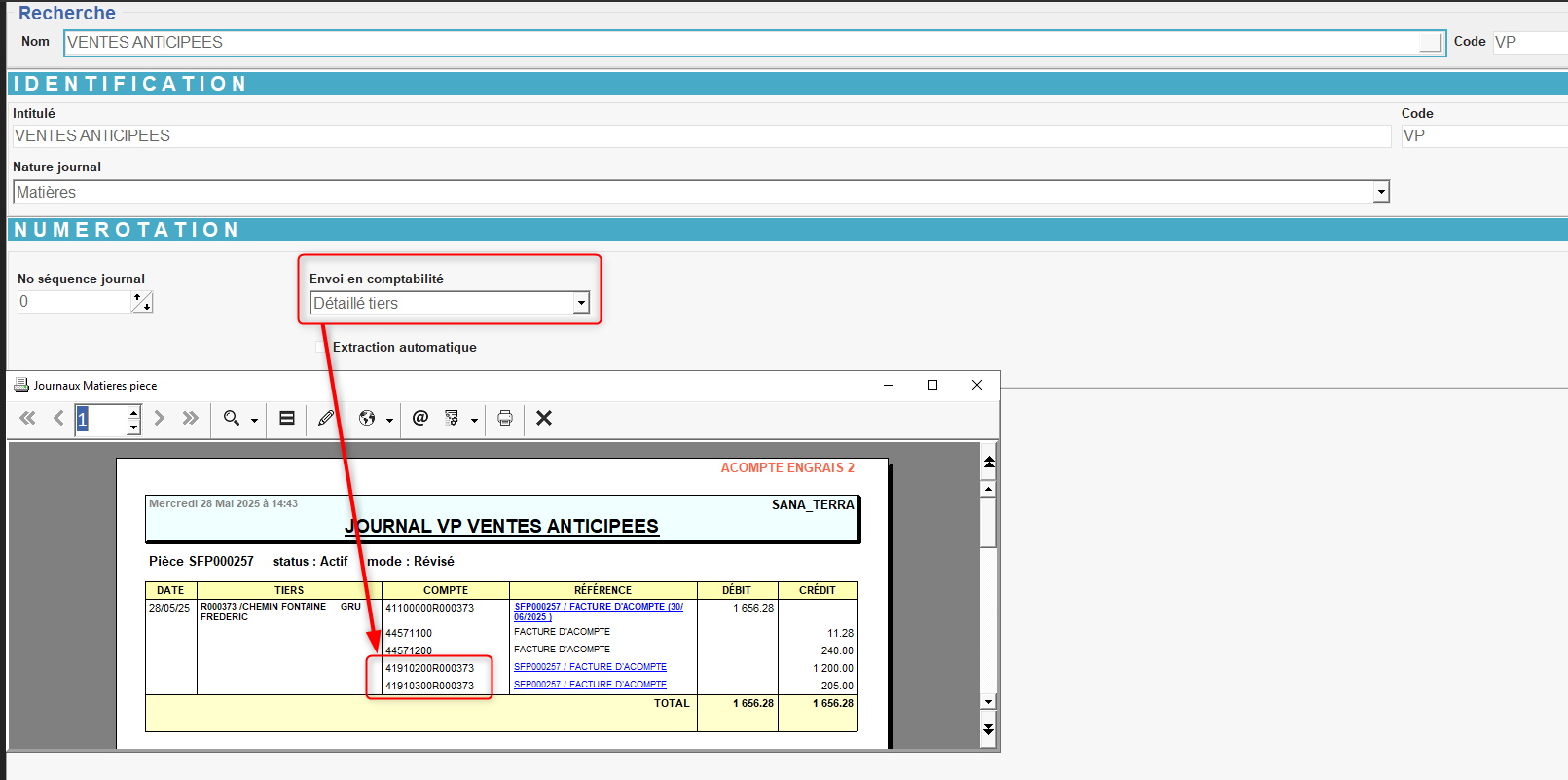Open the Nature journal dropdown
Screen dimensions: 1568x780
pyautogui.click(x=1380, y=193)
